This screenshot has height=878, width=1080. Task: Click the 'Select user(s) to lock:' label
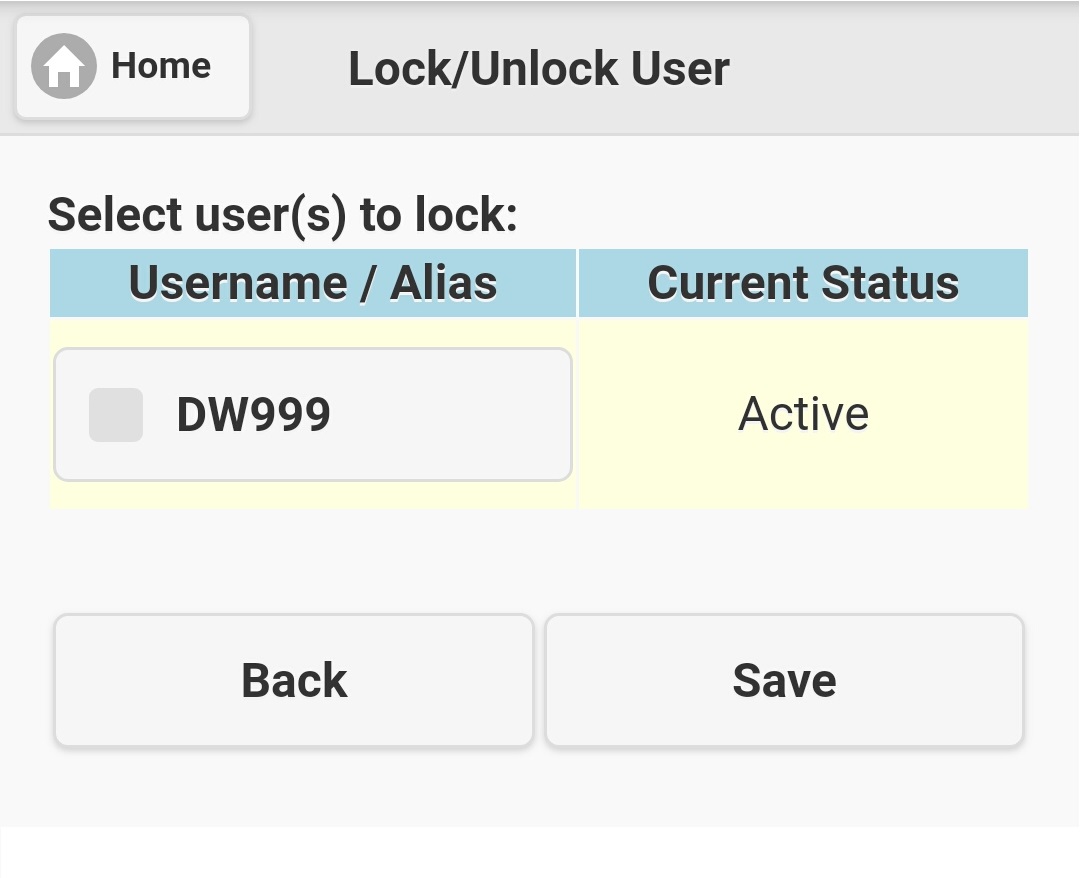tap(283, 214)
